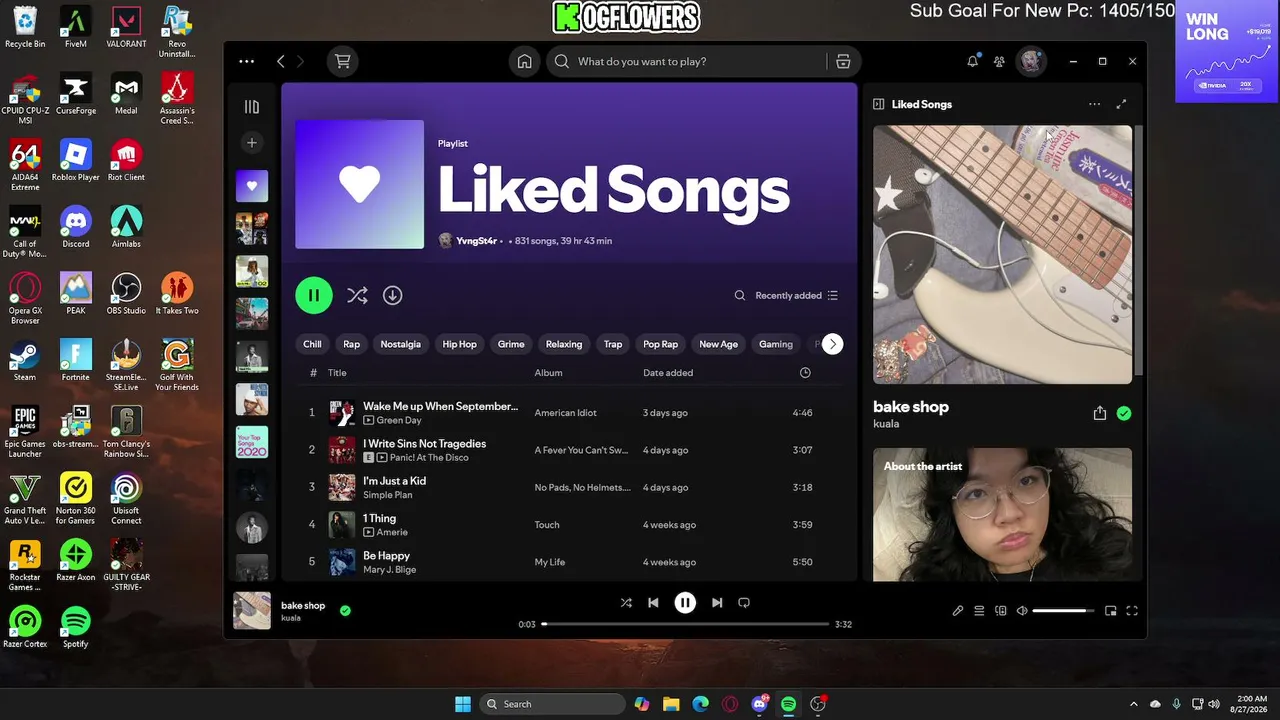
Task: Open the Miniplayer
Action: (1111, 611)
